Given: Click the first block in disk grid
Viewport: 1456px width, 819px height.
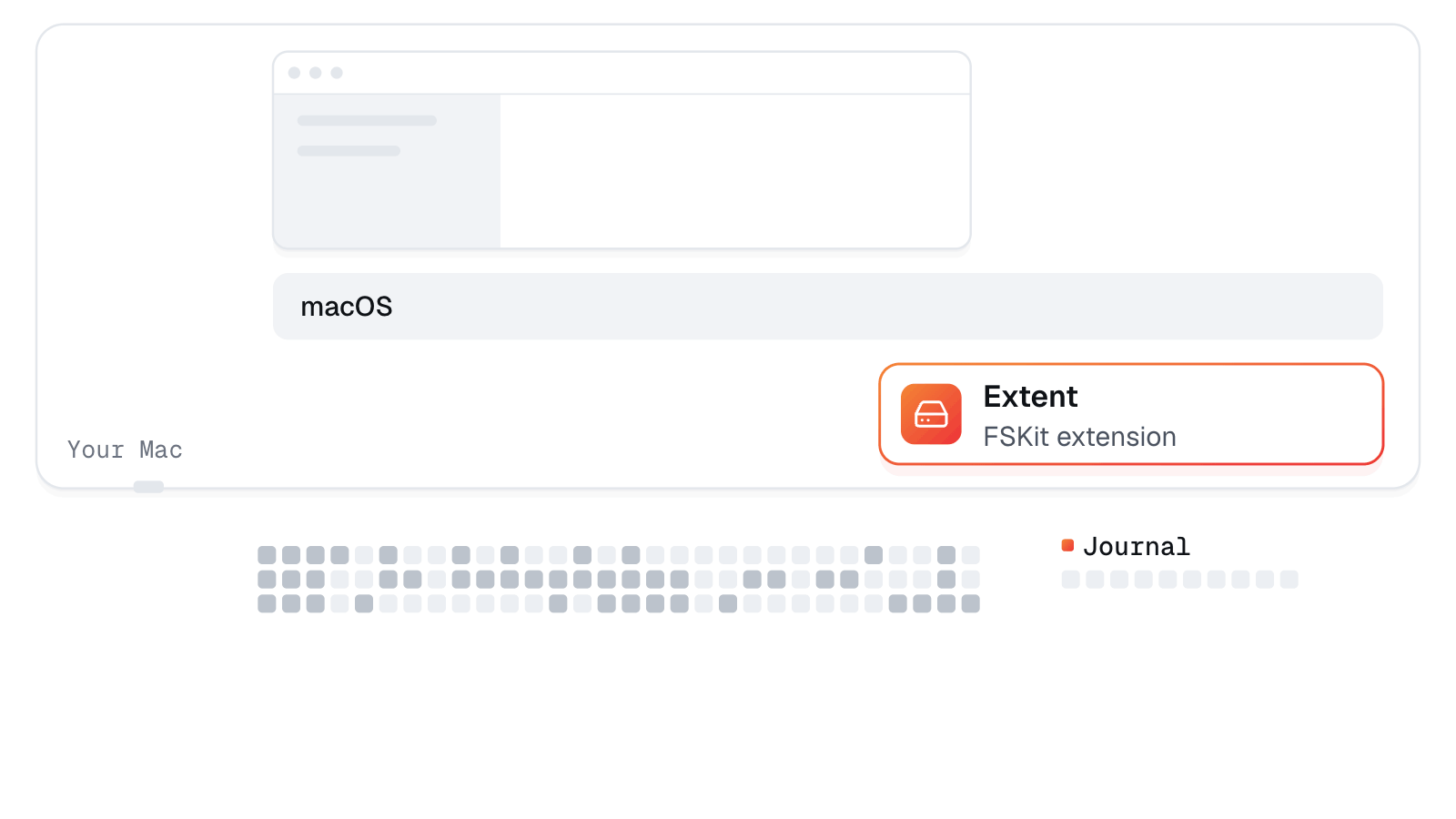Looking at the screenshot, I should coord(267,555).
